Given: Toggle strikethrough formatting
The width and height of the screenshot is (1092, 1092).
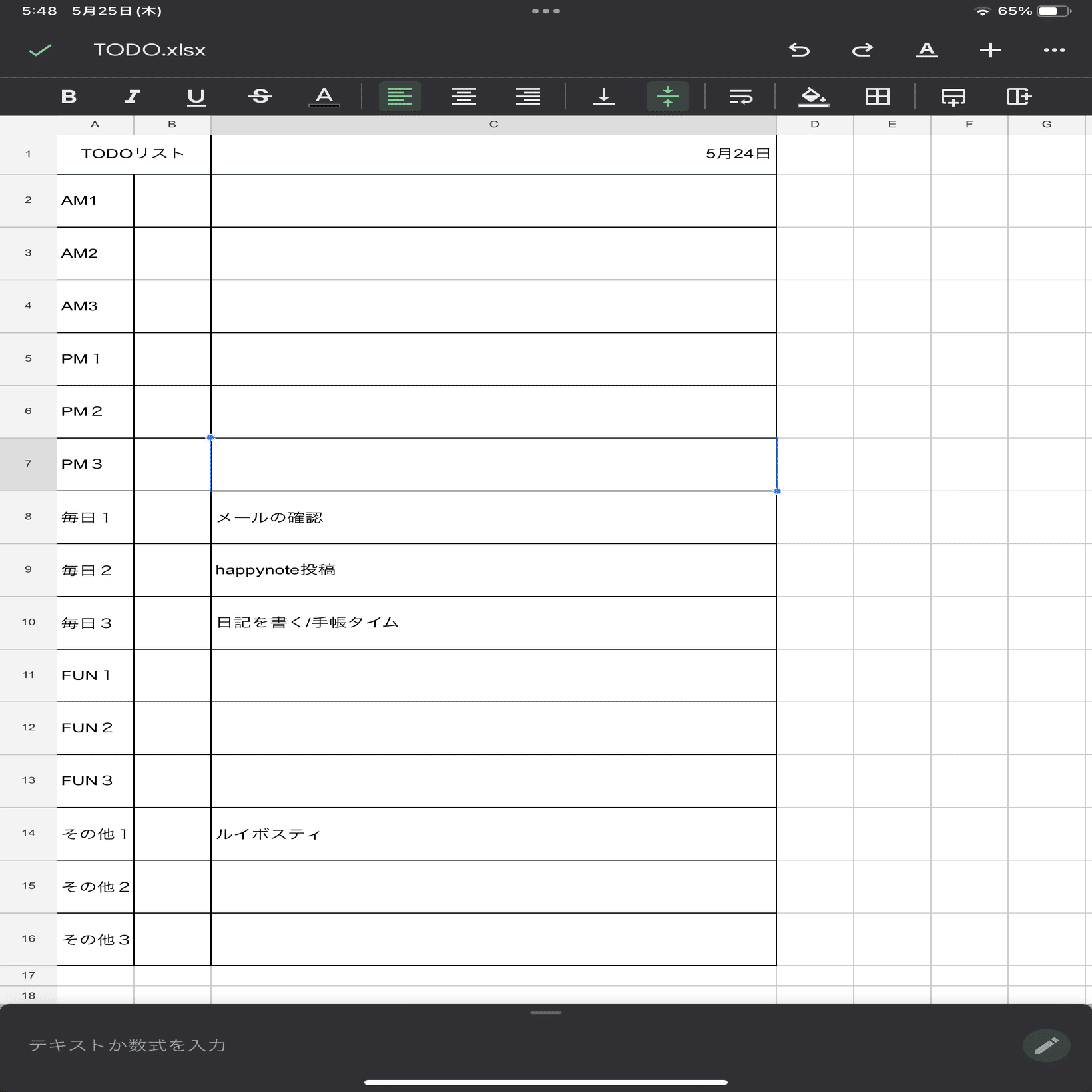Looking at the screenshot, I should pyautogui.click(x=260, y=97).
